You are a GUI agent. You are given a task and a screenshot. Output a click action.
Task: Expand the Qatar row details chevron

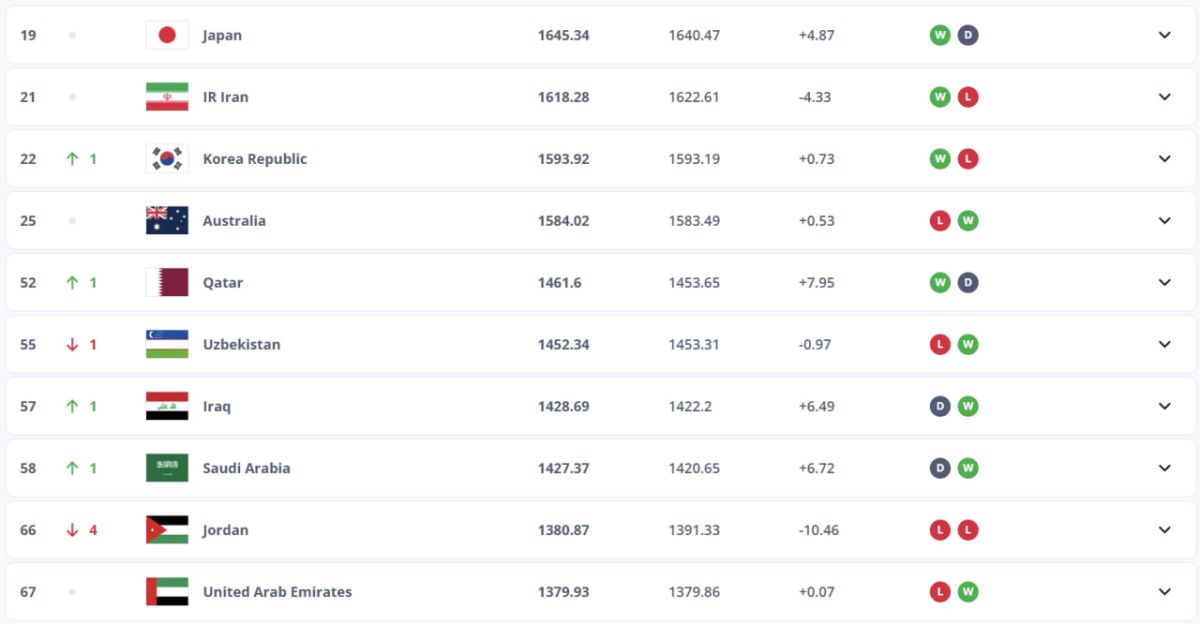(1164, 283)
